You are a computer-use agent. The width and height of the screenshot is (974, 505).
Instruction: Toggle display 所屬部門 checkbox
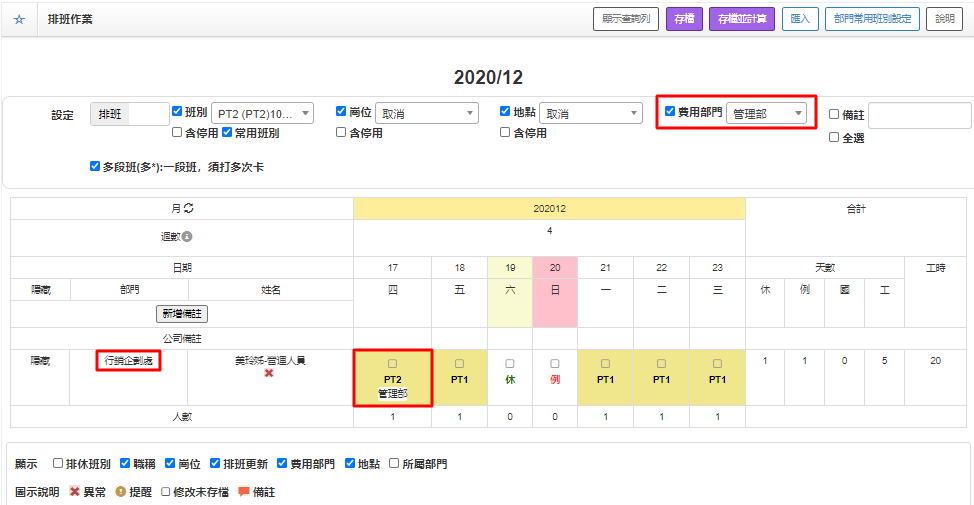pos(394,463)
